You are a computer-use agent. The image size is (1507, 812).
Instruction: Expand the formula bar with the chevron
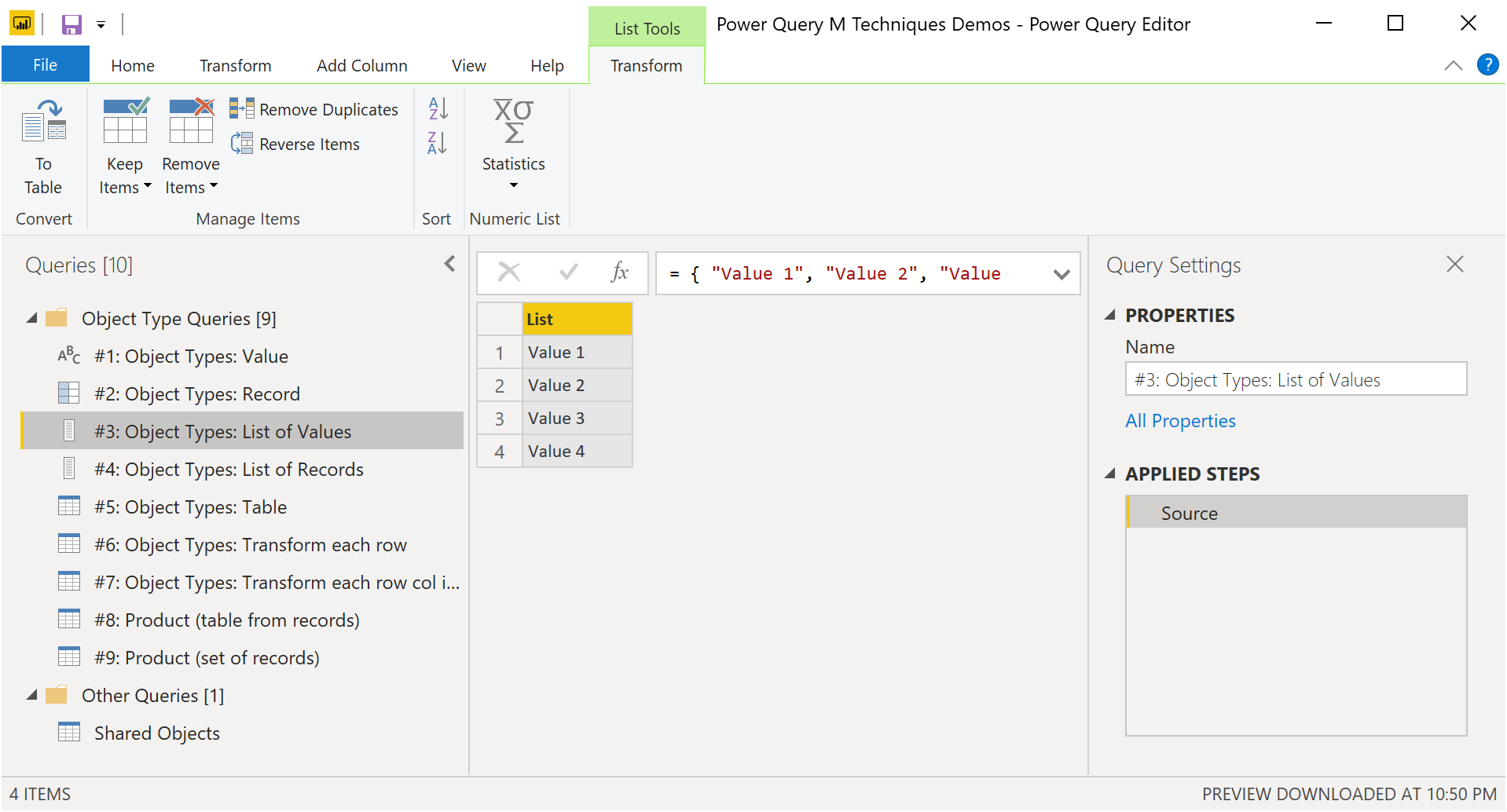click(x=1062, y=273)
